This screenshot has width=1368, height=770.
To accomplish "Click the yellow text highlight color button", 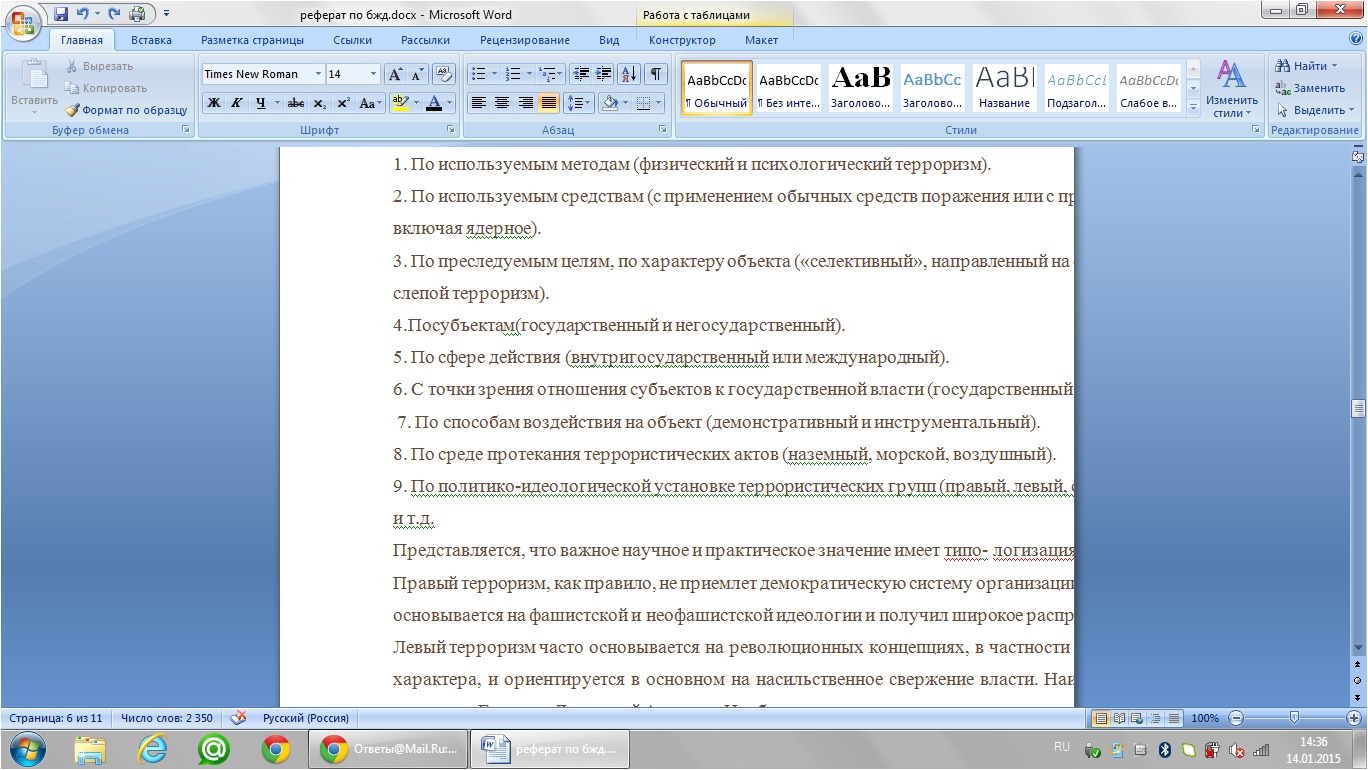I will click(x=400, y=103).
